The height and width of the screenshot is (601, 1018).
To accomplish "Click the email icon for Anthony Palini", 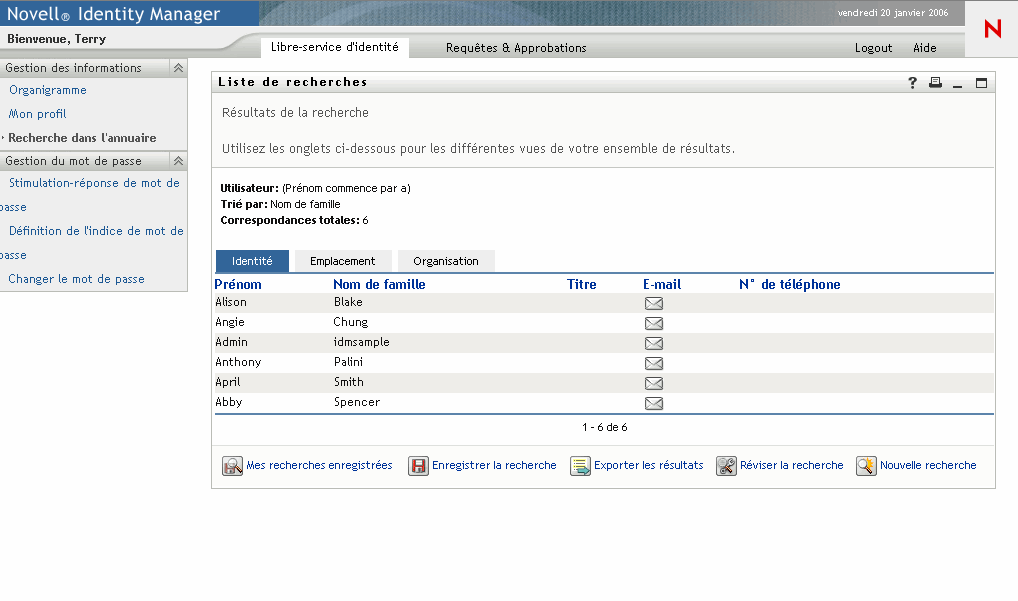I will 654,363.
